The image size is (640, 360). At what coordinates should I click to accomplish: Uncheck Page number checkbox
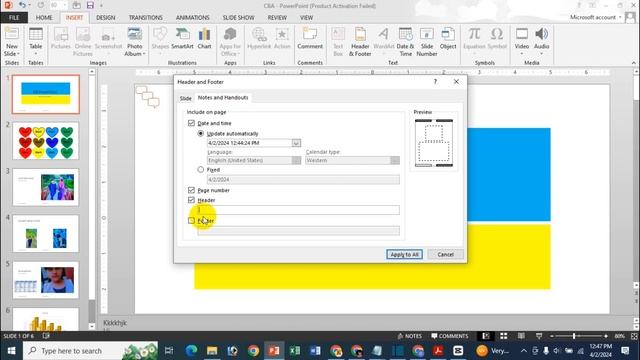click(191, 190)
